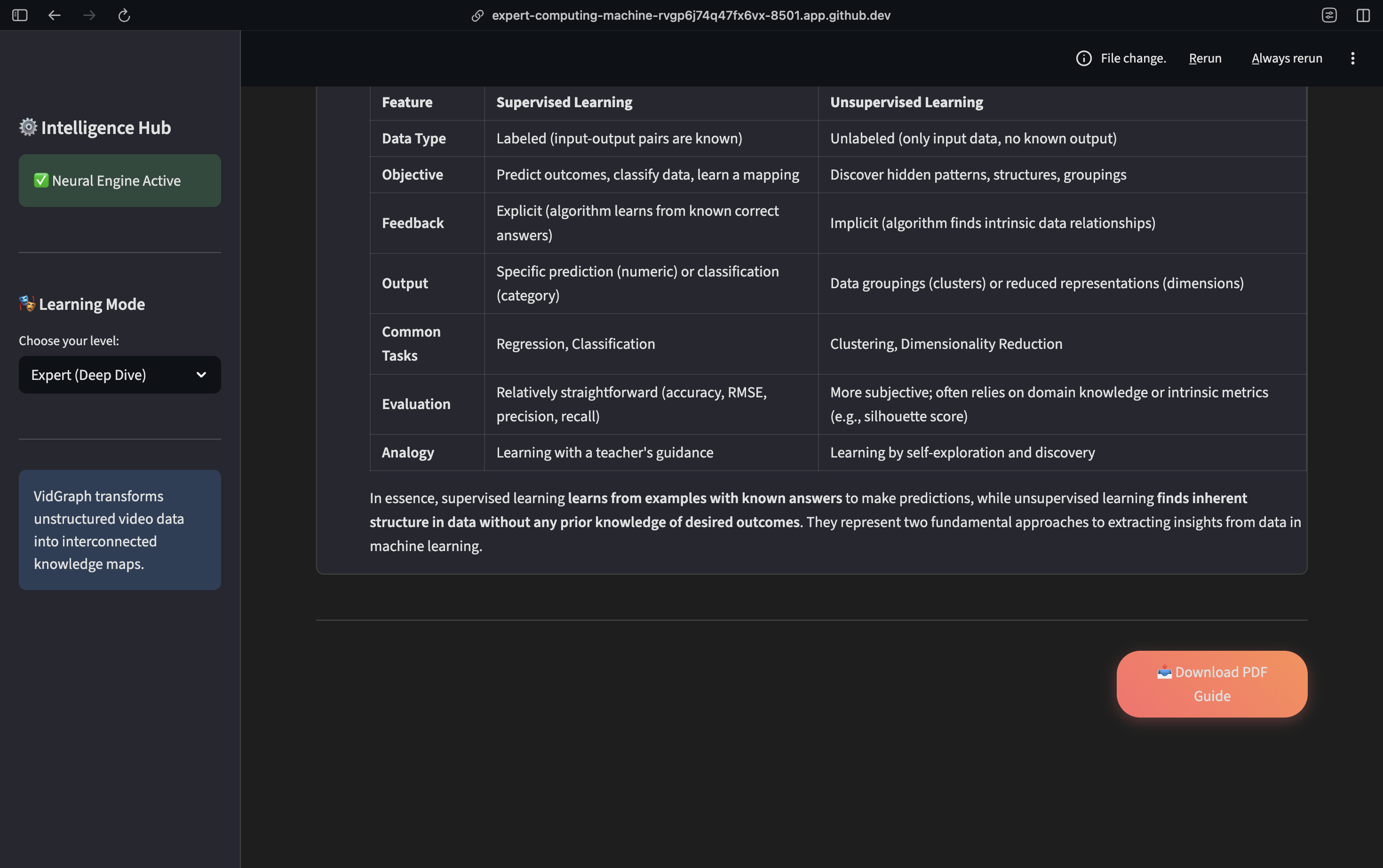Download the PDF Guide
Viewport: 1383px width, 868px height.
pos(1211,684)
